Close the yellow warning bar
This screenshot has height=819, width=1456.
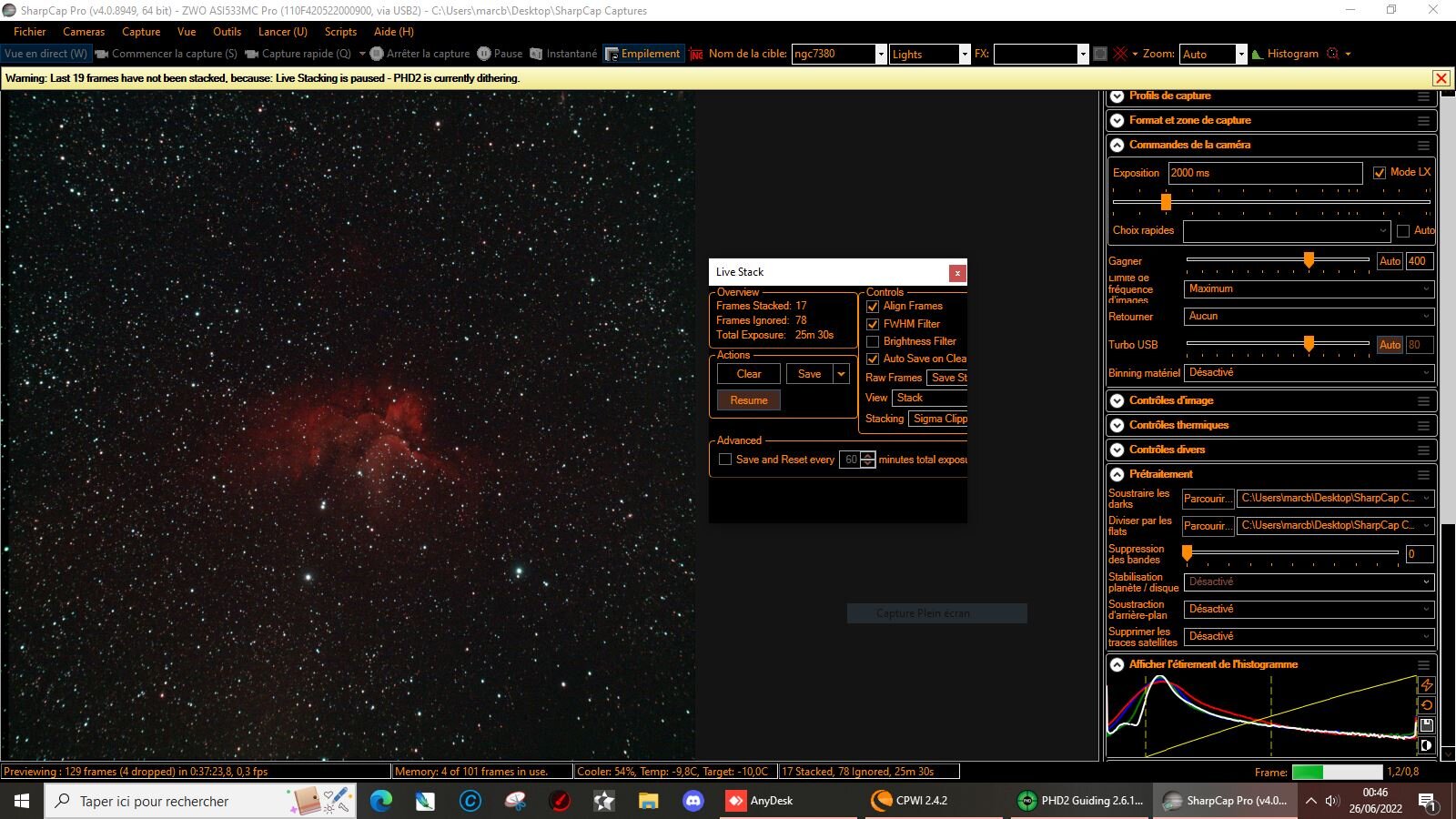click(1441, 78)
